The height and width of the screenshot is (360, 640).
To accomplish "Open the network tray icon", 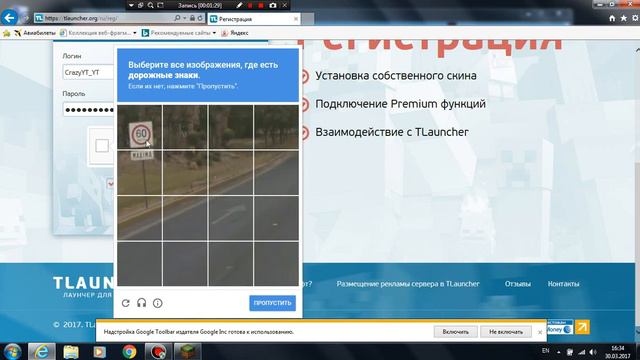I will click(x=582, y=352).
